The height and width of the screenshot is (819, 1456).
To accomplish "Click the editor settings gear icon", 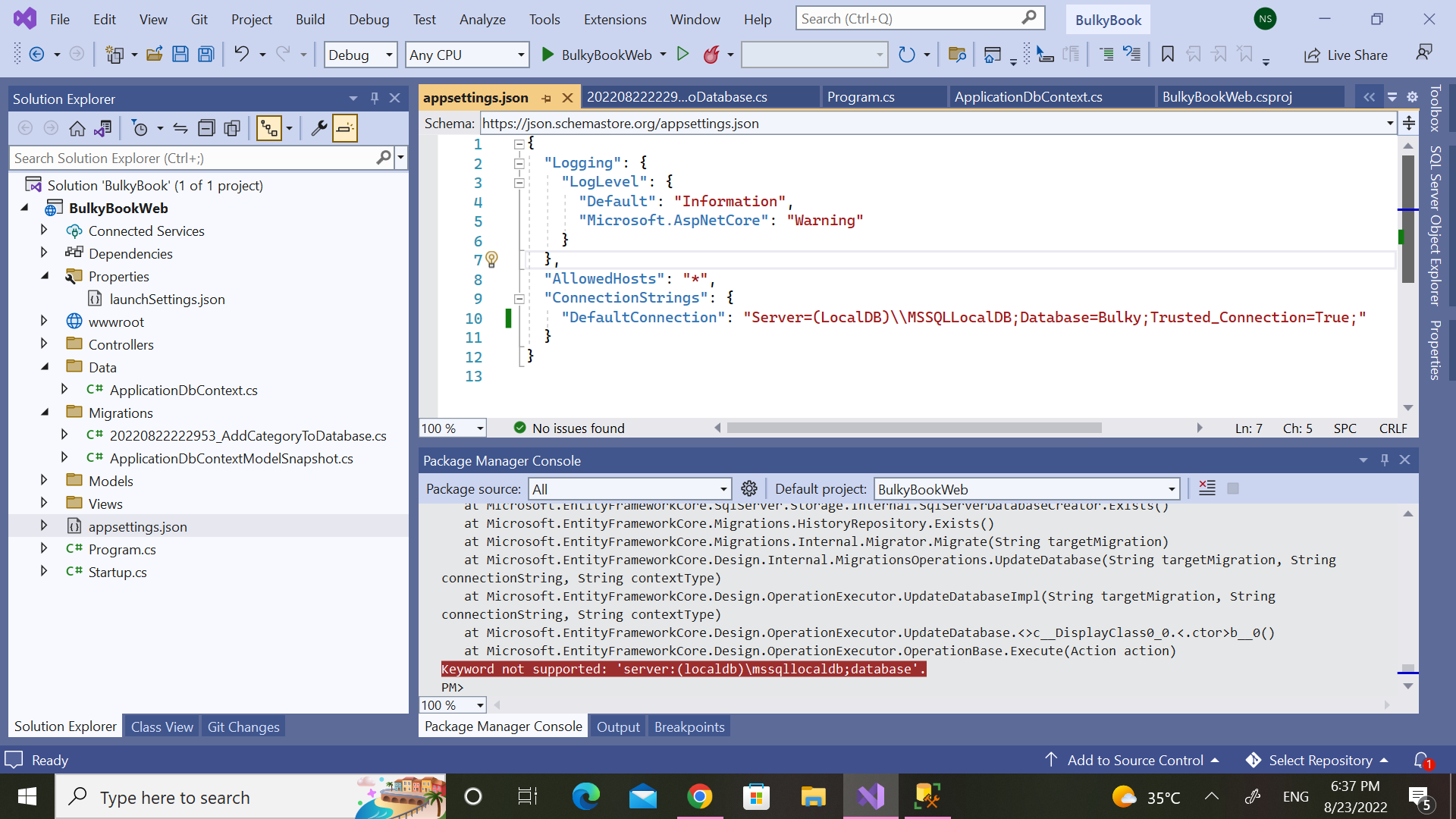I will point(1412,97).
